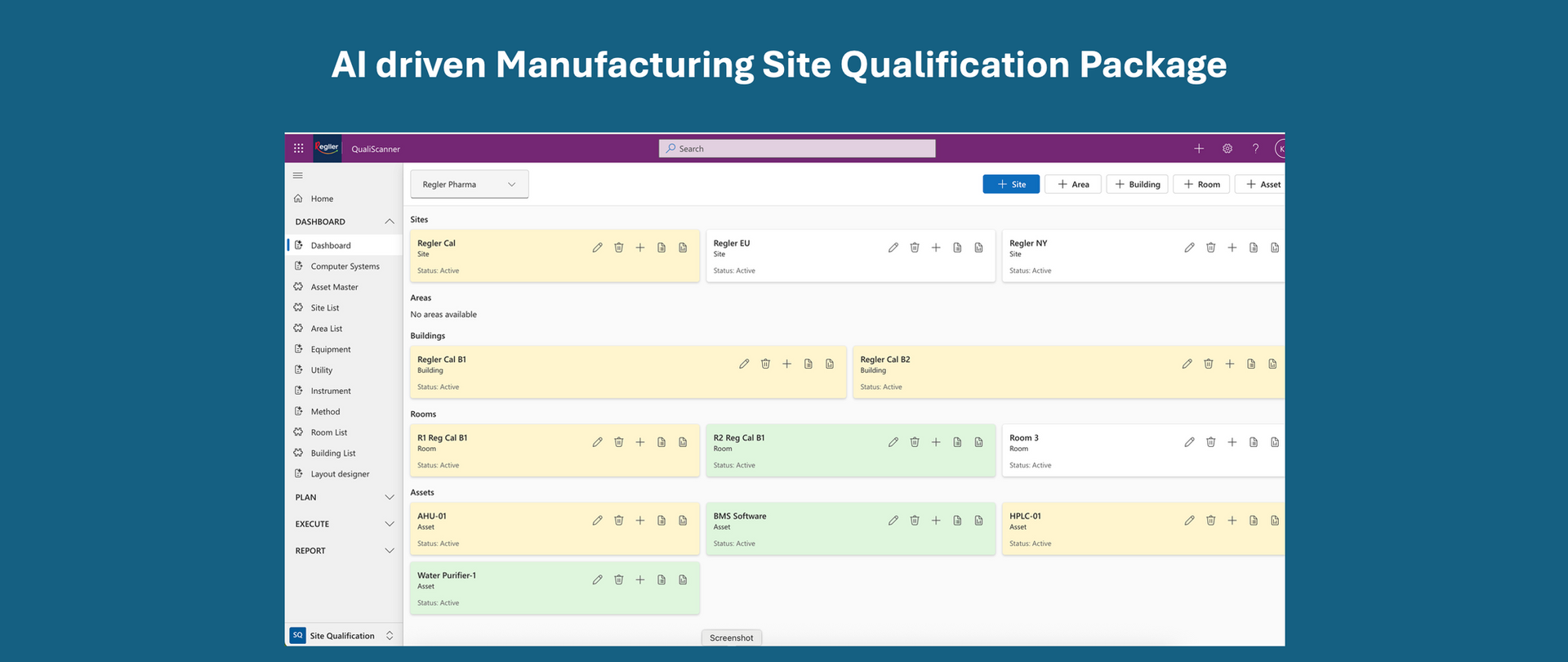Open the help question mark icon
The height and width of the screenshot is (662, 1568).
[x=1255, y=149]
